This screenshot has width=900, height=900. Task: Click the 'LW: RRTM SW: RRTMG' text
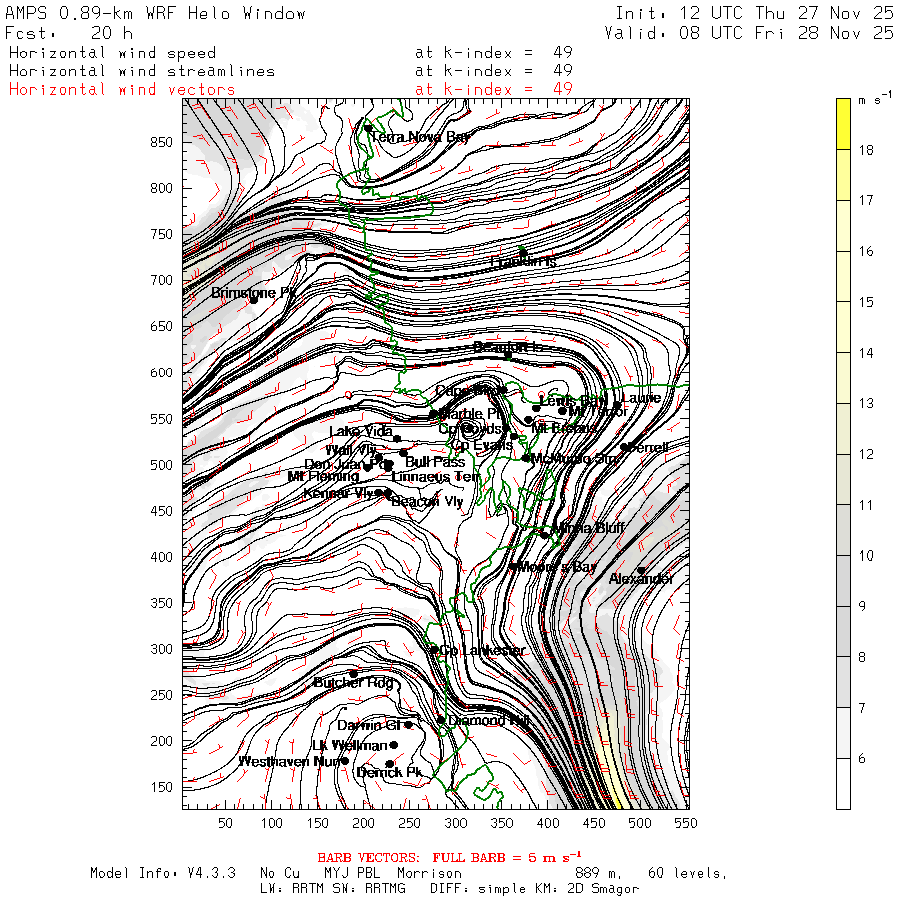[x=333, y=889]
